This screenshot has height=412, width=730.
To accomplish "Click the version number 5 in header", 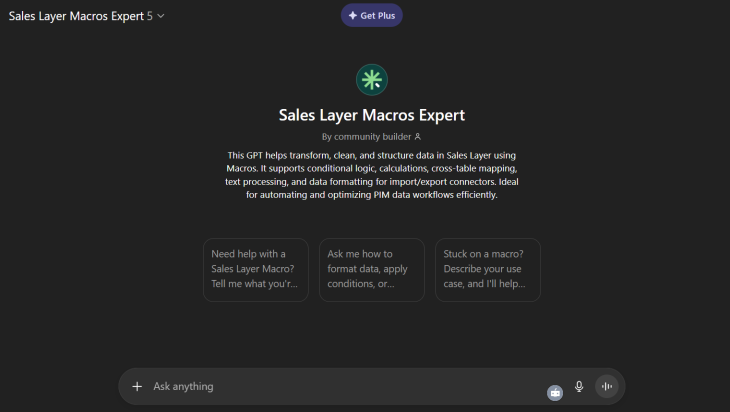I will tap(149, 16).
